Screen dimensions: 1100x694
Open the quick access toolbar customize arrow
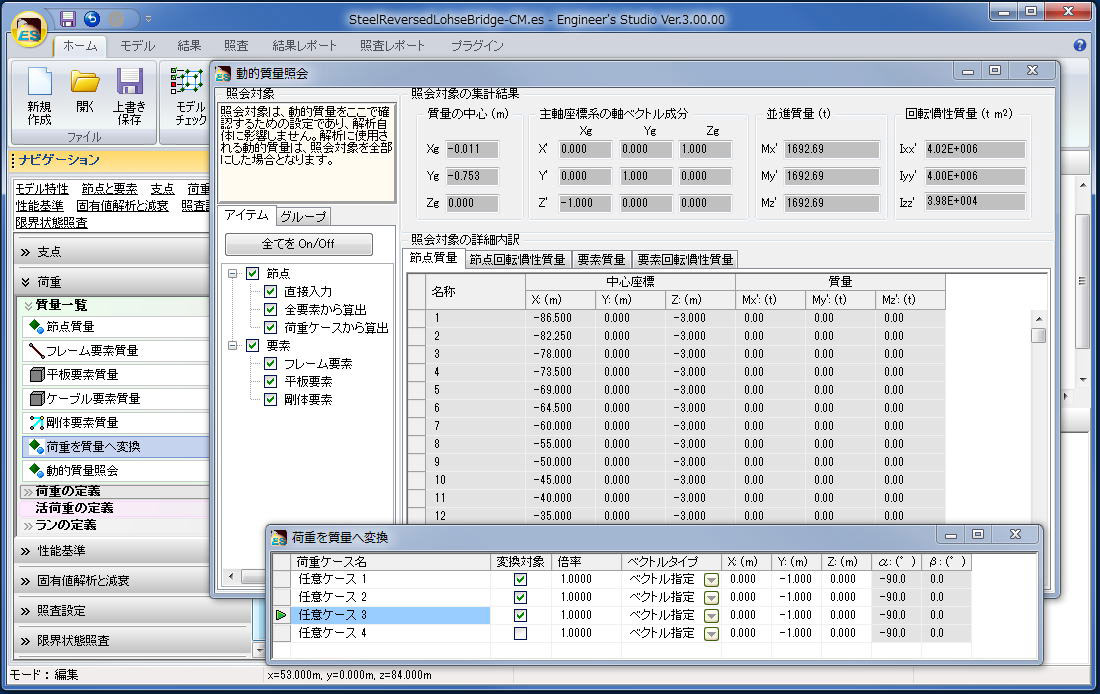pyautogui.click(x=148, y=19)
